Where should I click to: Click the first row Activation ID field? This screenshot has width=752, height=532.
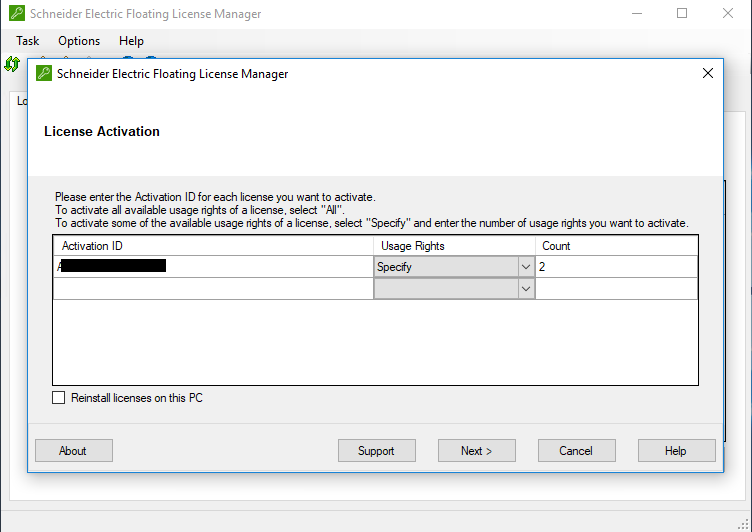tap(213, 266)
